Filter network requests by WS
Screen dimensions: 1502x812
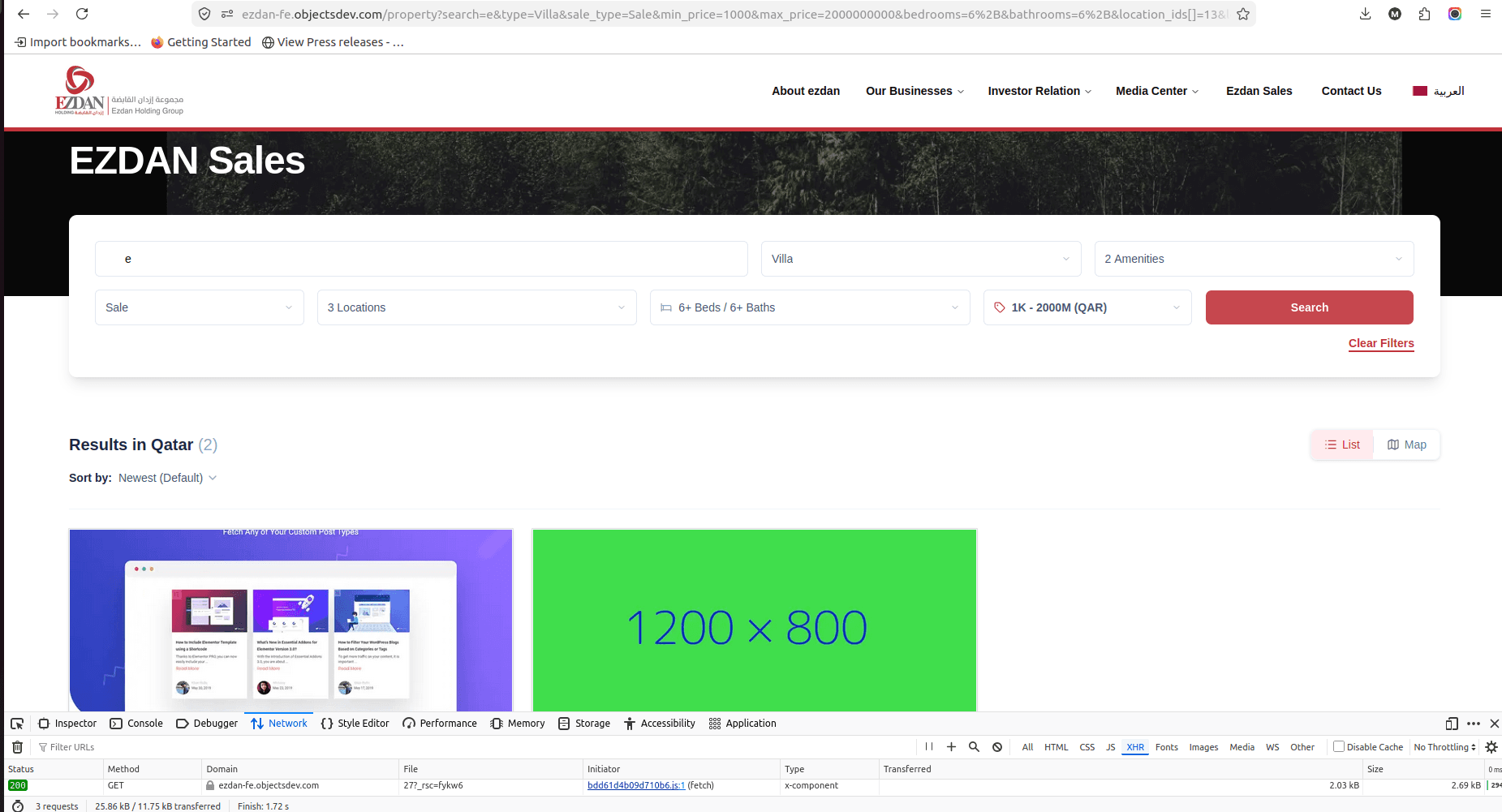click(x=1272, y=747)
